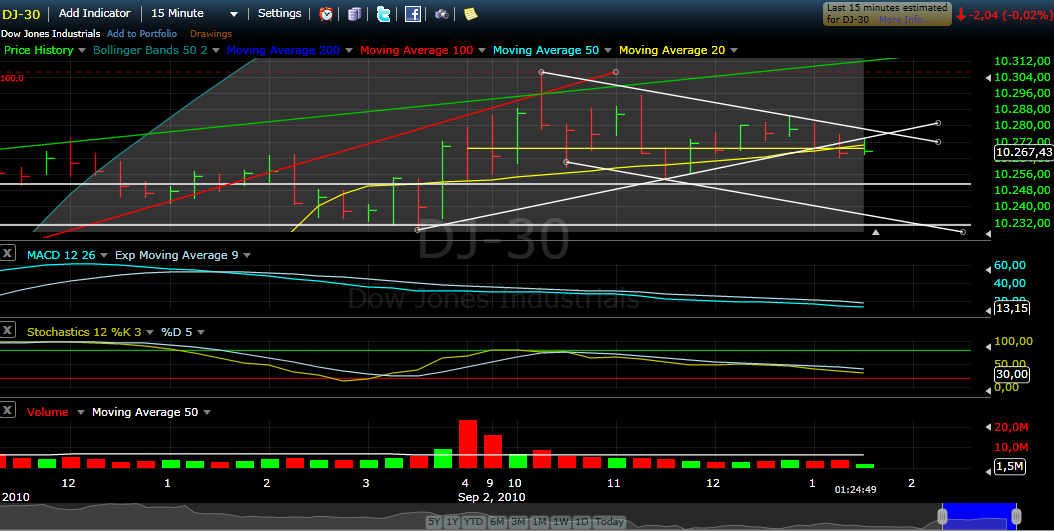Expand the Volume dropdown arrow
Screen dimensions: 1054x532
tap(81, 412)
